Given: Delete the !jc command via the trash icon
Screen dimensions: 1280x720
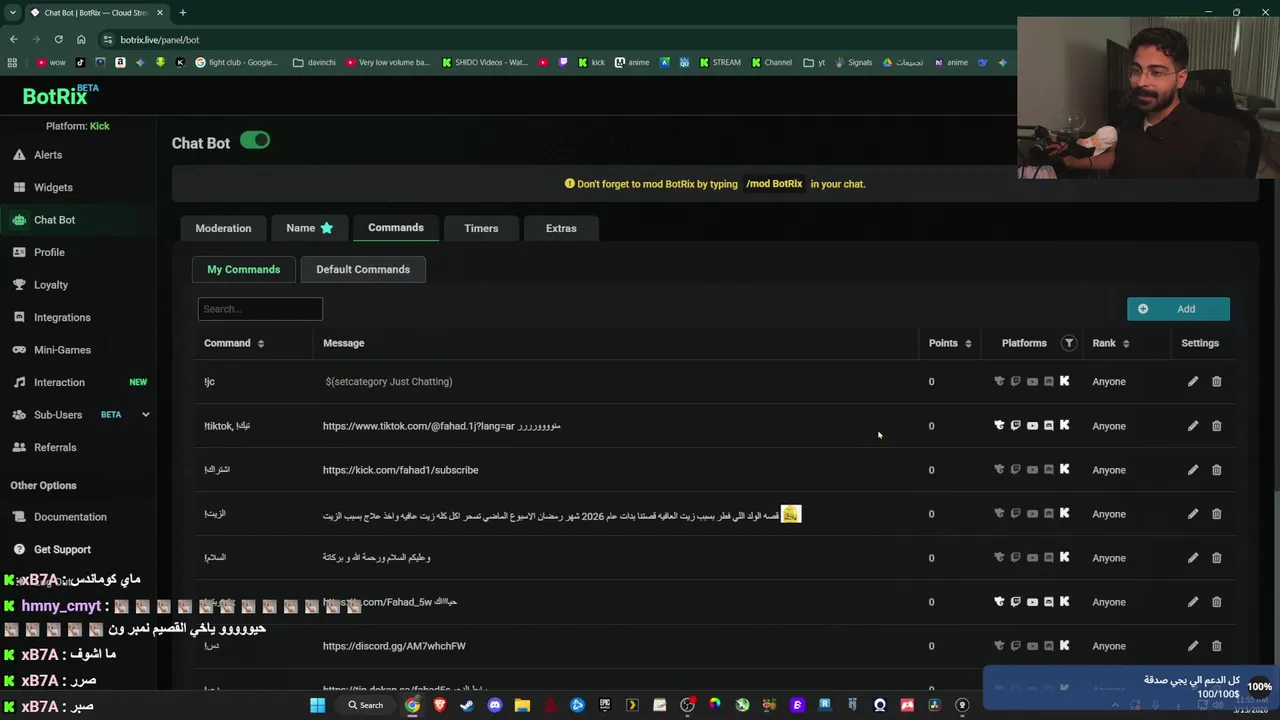Looking at the screenshot, I should (1217, 381).
